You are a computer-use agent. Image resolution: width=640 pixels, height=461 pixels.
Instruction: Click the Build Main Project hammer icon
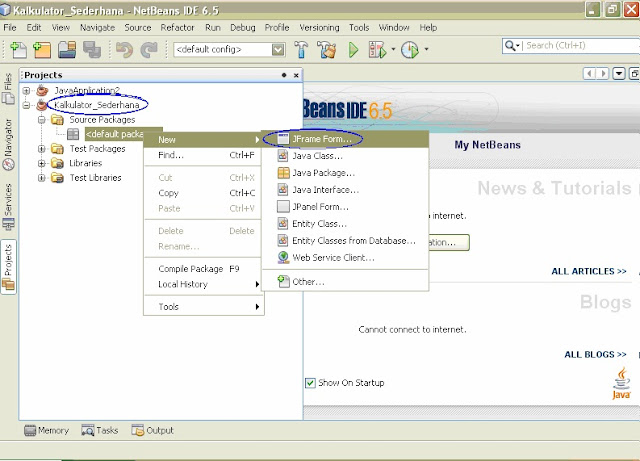pos(301,49)
